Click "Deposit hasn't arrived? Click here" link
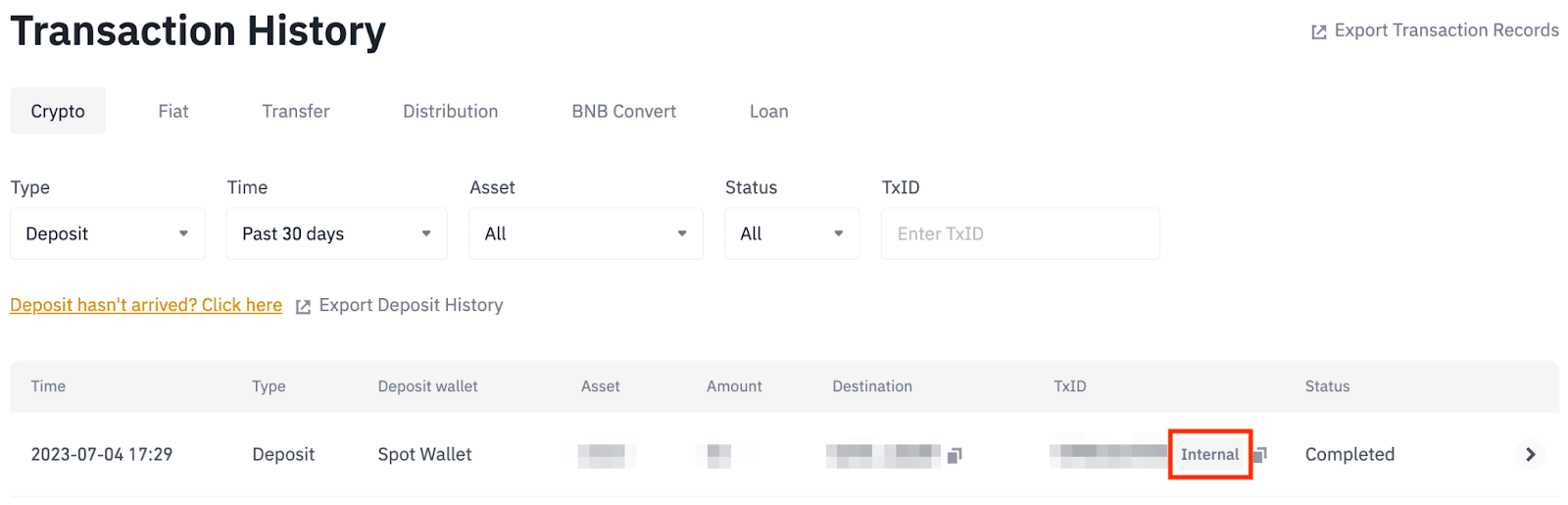 (146, 305)
